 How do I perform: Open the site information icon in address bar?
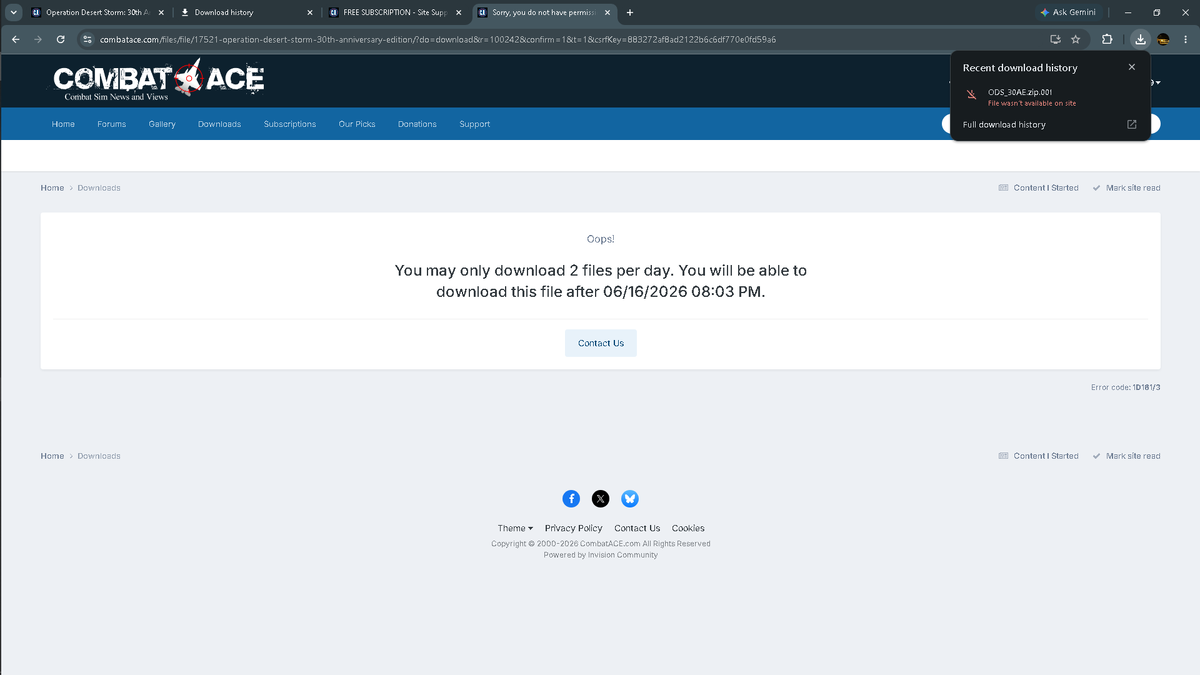pos(87,39)
